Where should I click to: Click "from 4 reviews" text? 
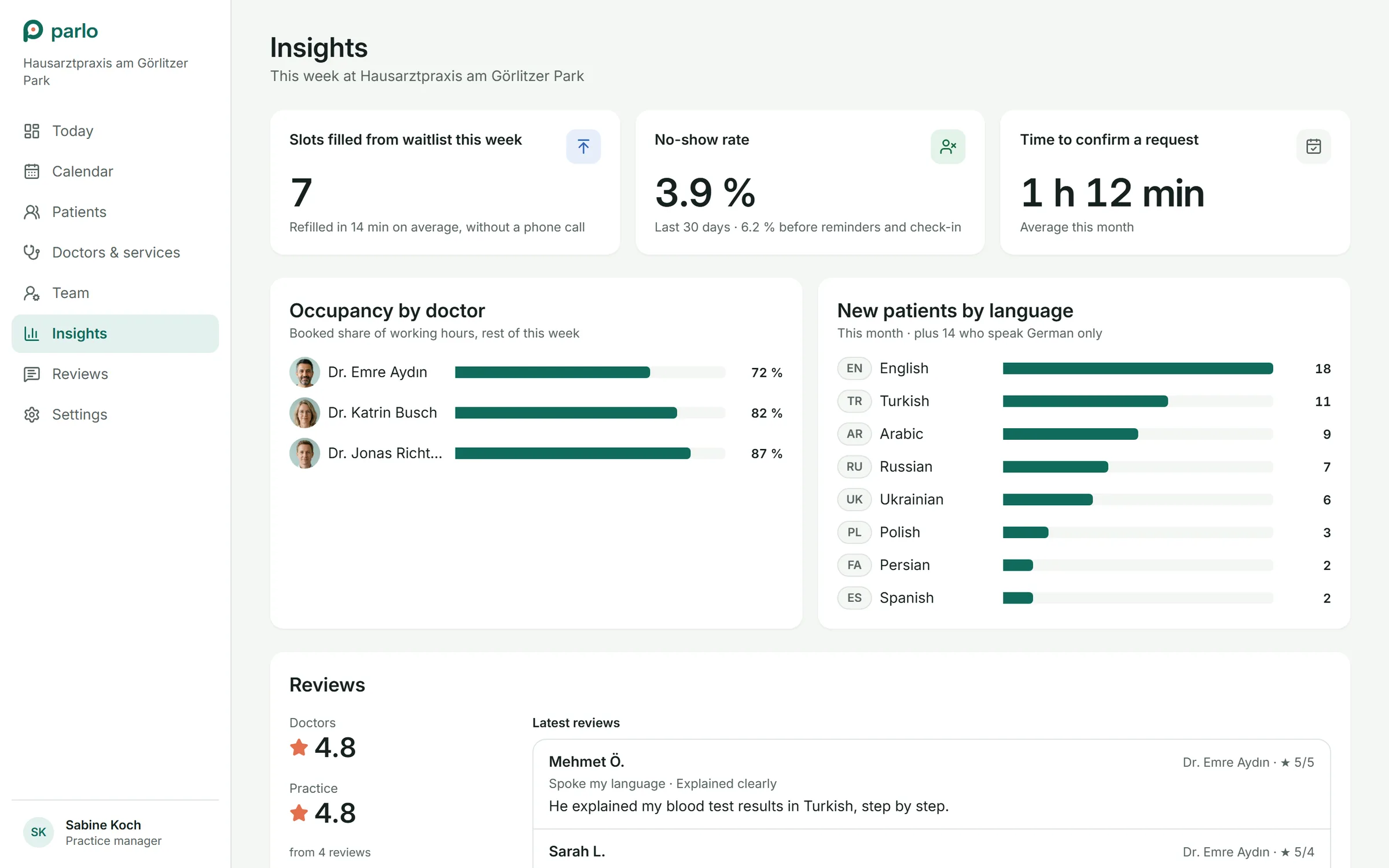(330, 852)
